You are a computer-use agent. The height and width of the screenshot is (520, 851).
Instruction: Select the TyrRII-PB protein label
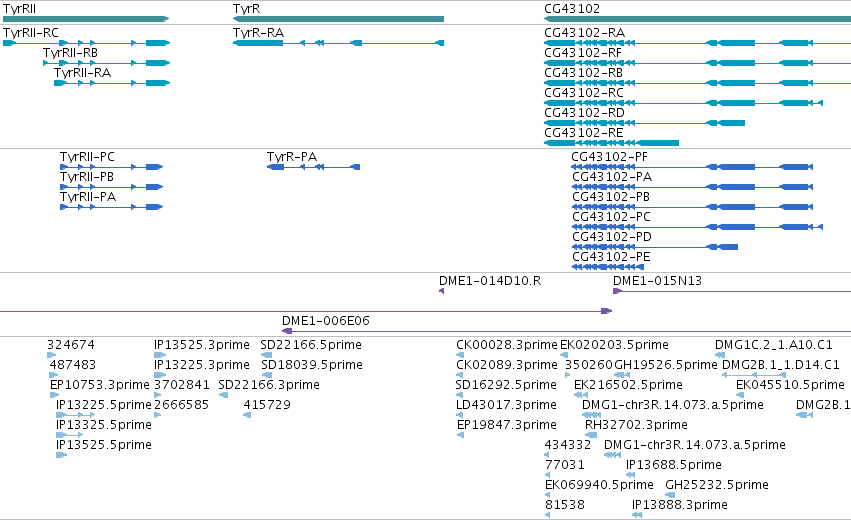[87, 177]
